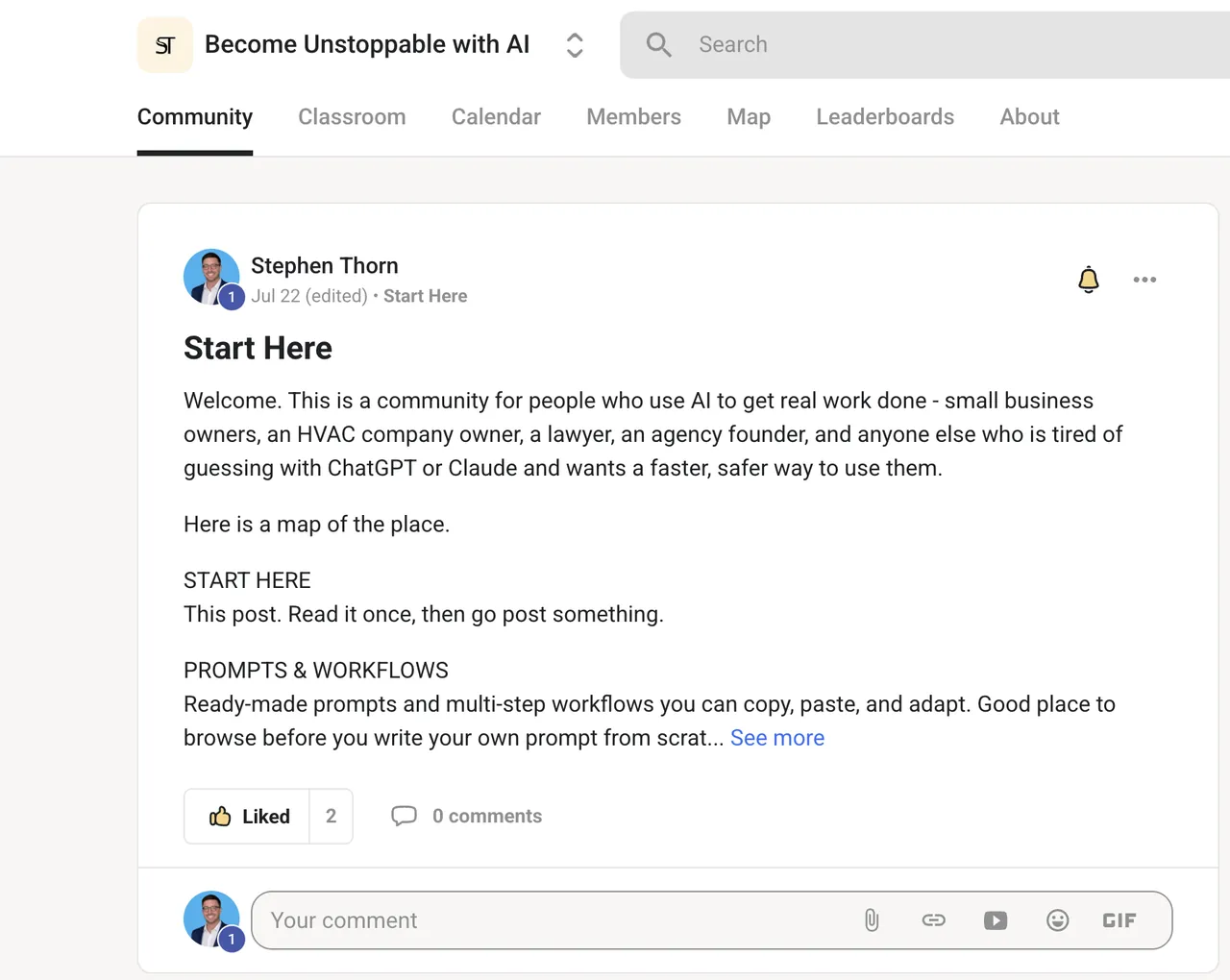This screenshot has height=980, width=1230.
Task: Open Stephen Thorn's profile name link
Action: [x=325, y=265]
